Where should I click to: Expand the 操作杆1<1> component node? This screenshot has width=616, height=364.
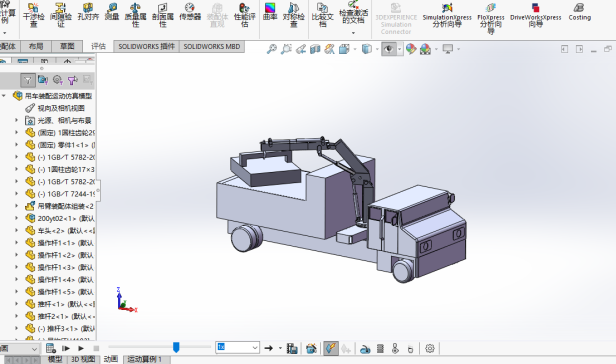point(16,243)
